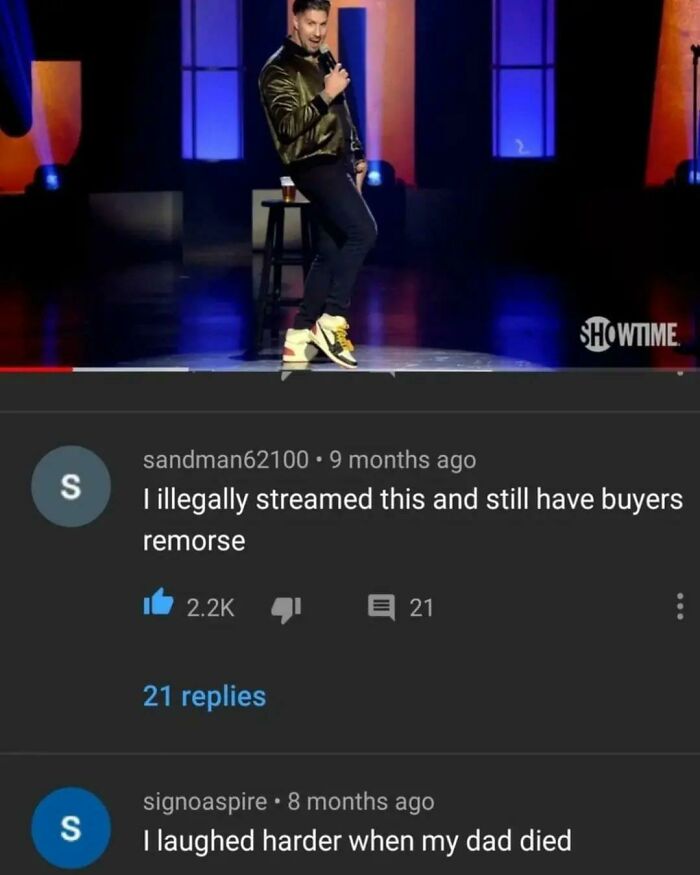Tap the reply count number 21
This screenshot has width=700, height=875.
pyautogui.click(x=421, y=607)
